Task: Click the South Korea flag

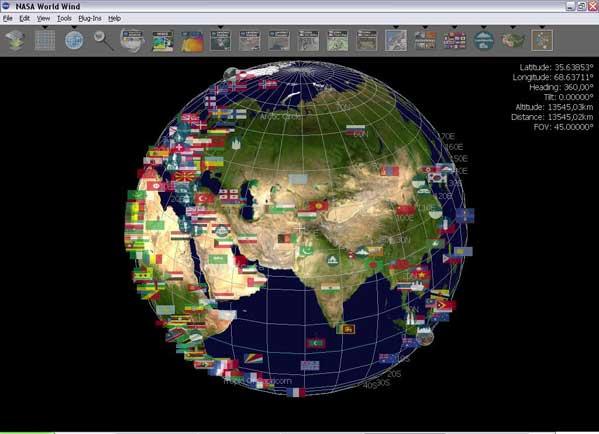Action: [x=437, y=178]
